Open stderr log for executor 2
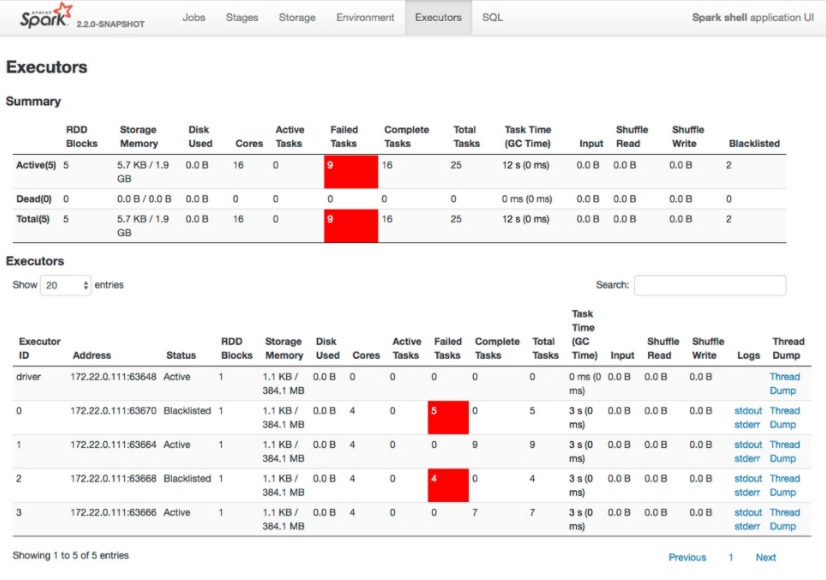This screenshot has height=580, width=826. click(x=747, y=493)
